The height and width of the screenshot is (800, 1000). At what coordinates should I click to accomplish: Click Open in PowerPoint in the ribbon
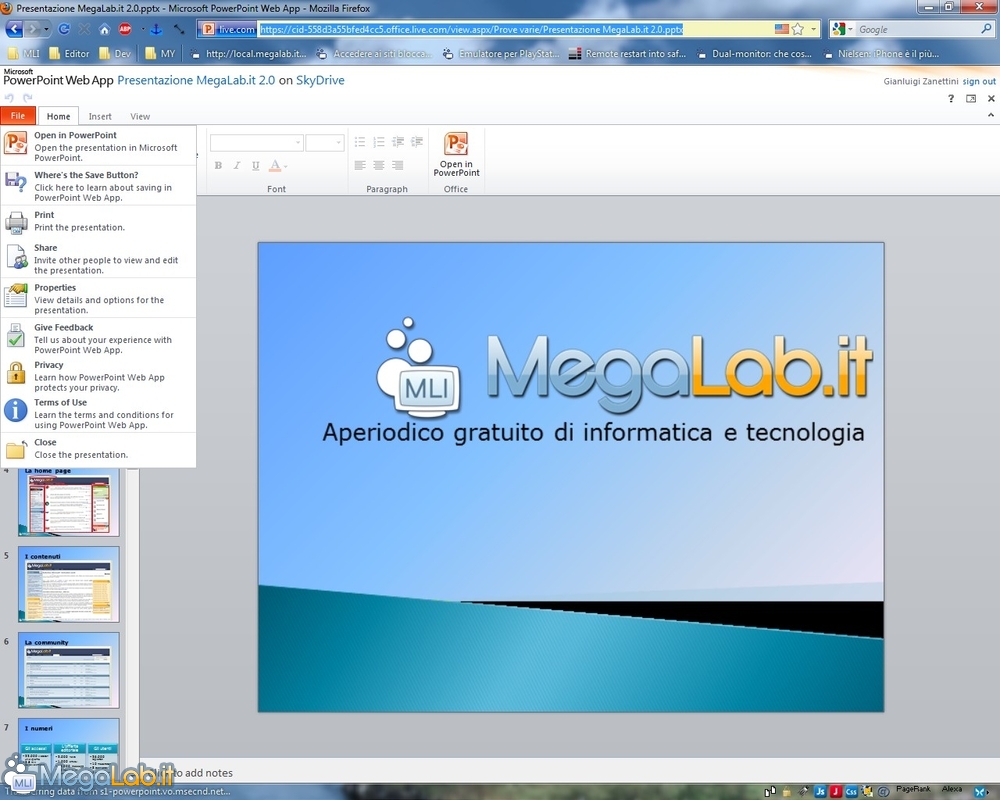456,154
